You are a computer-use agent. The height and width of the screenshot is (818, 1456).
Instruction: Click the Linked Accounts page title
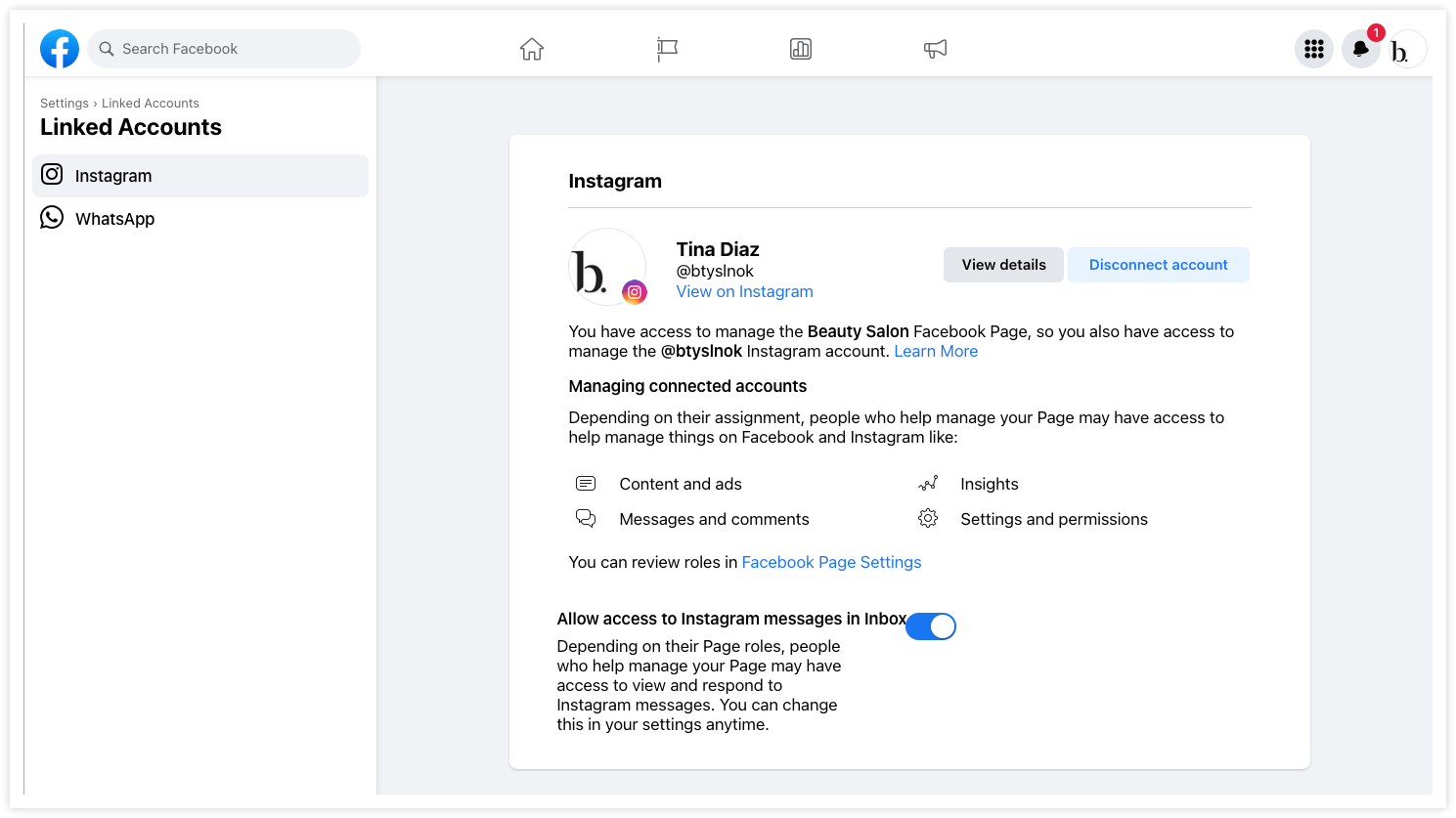click(131, 127)
